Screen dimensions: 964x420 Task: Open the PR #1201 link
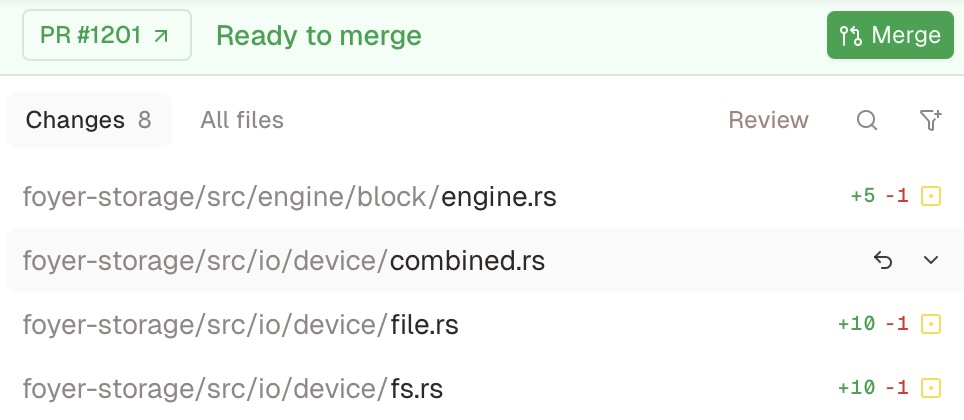(106, 36)
